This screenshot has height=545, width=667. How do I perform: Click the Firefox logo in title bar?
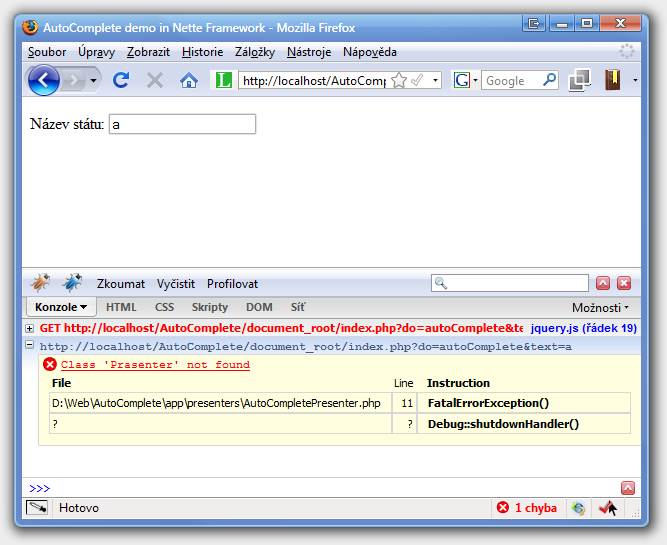[30, 27]
